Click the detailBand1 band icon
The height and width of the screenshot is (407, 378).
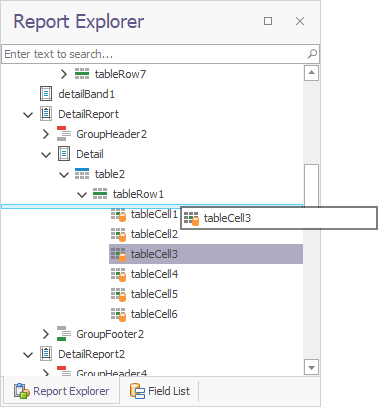[x=46, y=94]
